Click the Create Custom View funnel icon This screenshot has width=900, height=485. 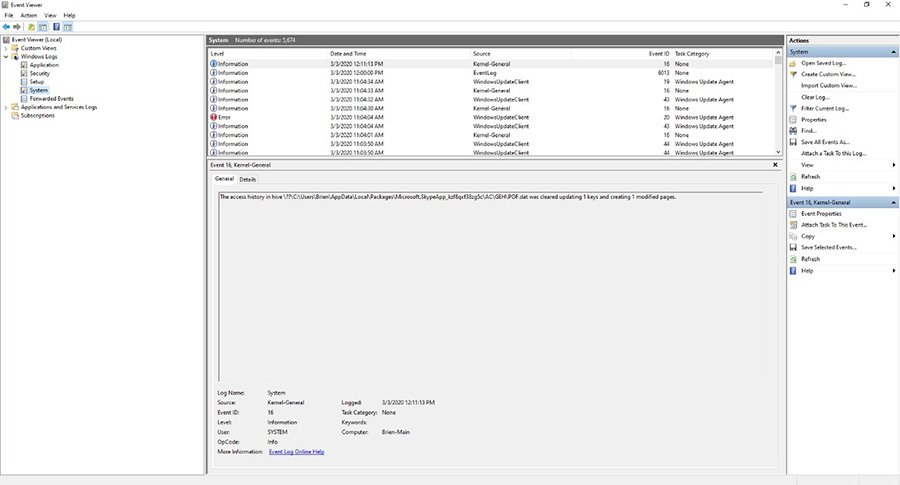(793, 74)
